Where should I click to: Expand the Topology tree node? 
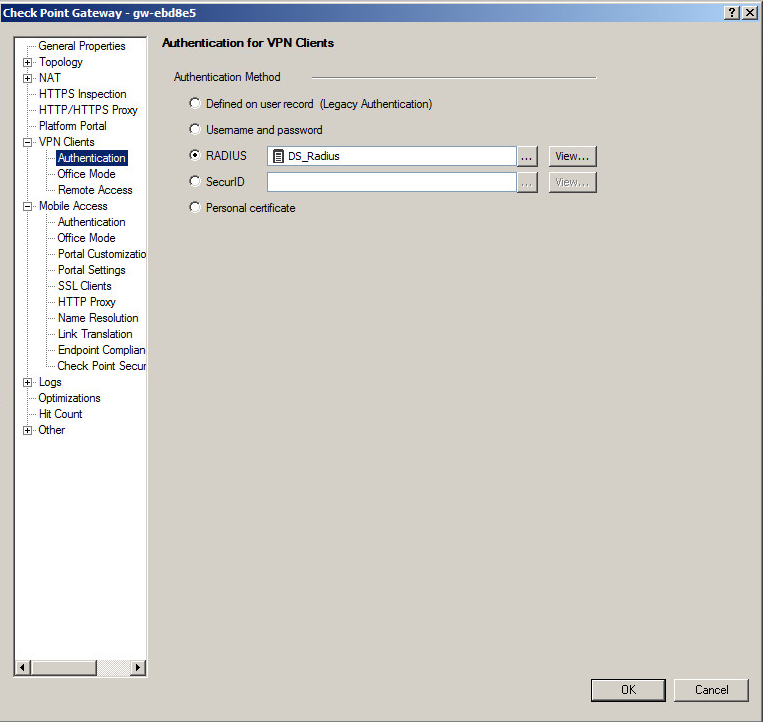(x=28, y=62)
